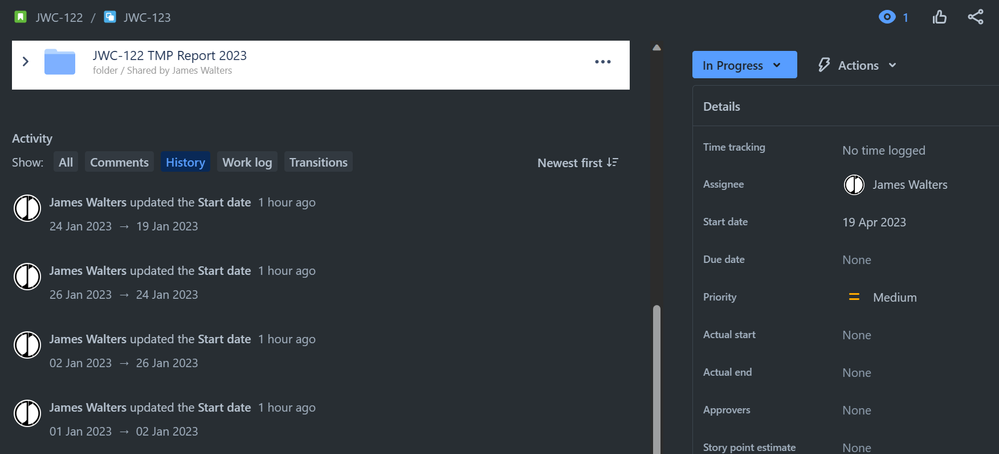Click James Walters avatar beside 24 Jan to 19 Jan change
999x454 pixels.
pos(27,209)
